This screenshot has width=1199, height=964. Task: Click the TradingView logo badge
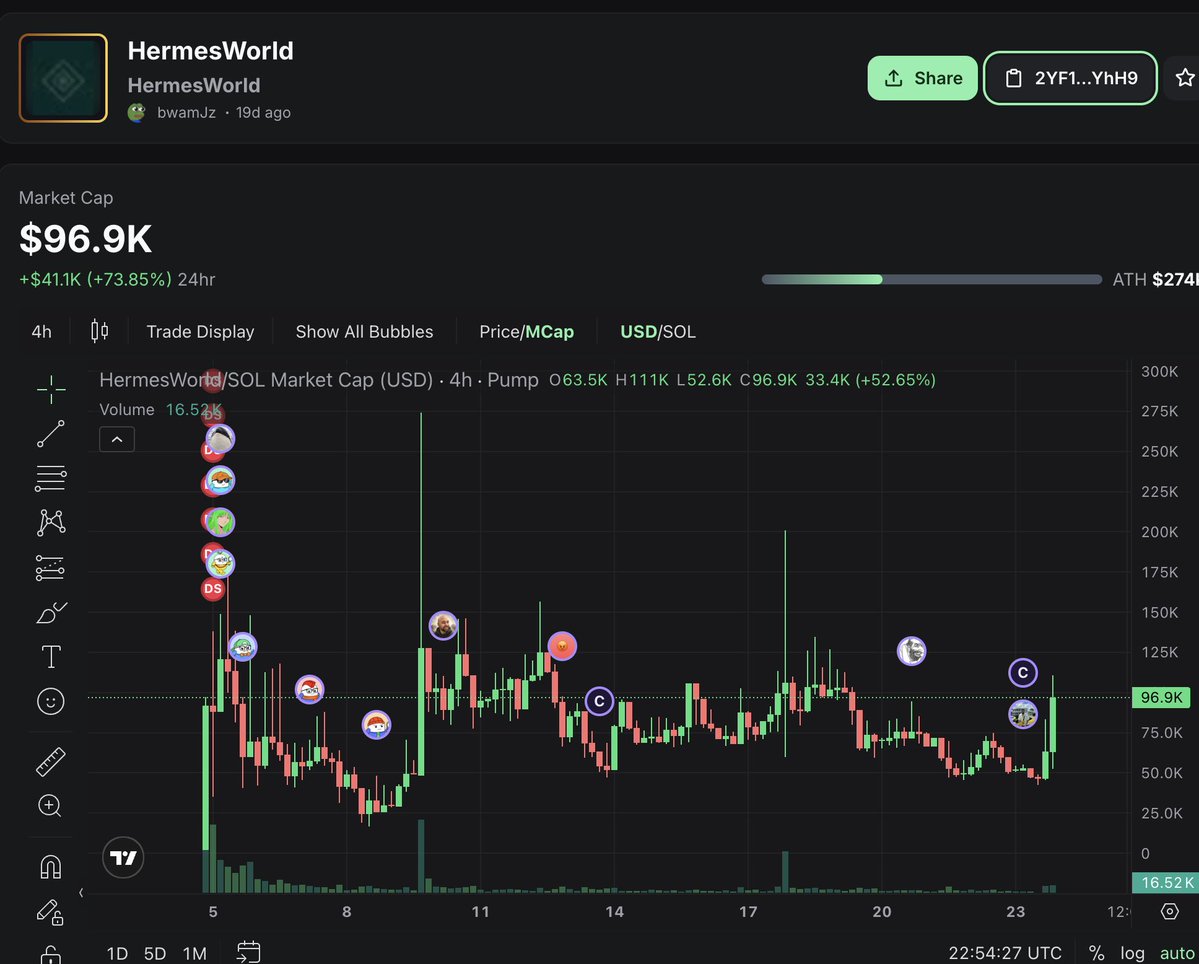click(123, 858)
